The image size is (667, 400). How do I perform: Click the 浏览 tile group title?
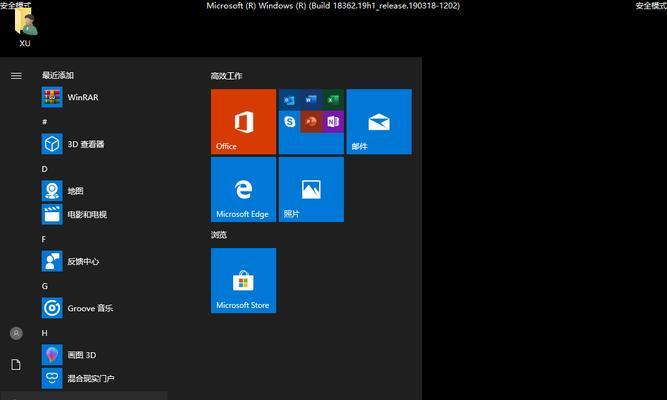[219, 235]
